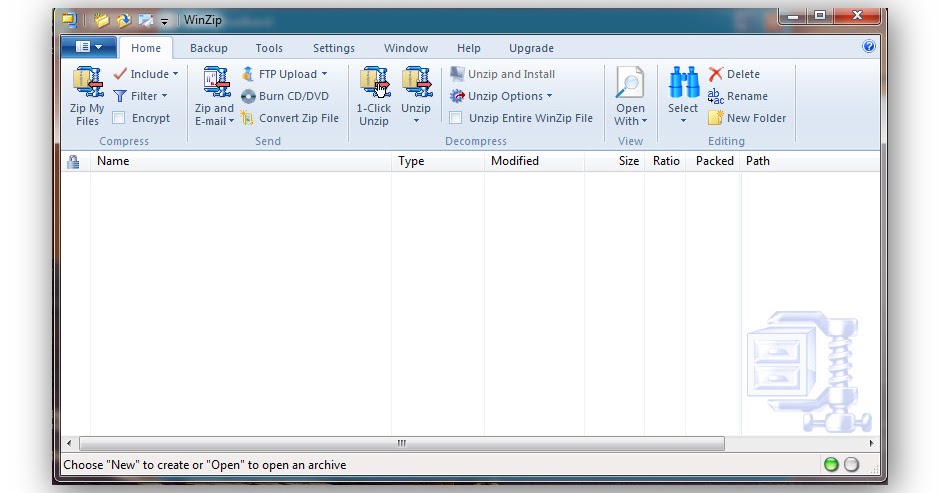Expand the Include dropdown arrow

tap(175, 74)
